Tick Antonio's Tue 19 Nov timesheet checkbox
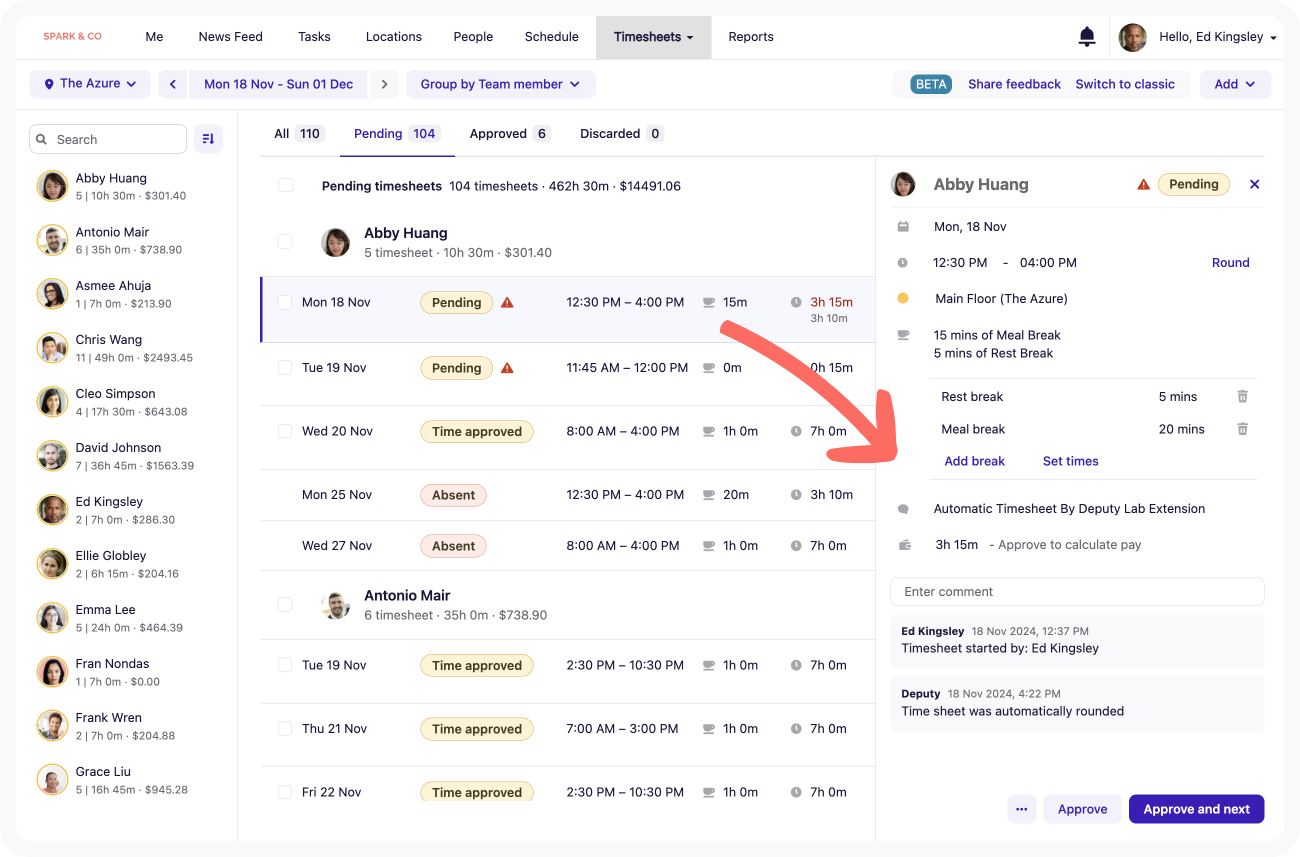Image resolution: width=1300 pixels, height=857 pixels. [x=285, y=665]
